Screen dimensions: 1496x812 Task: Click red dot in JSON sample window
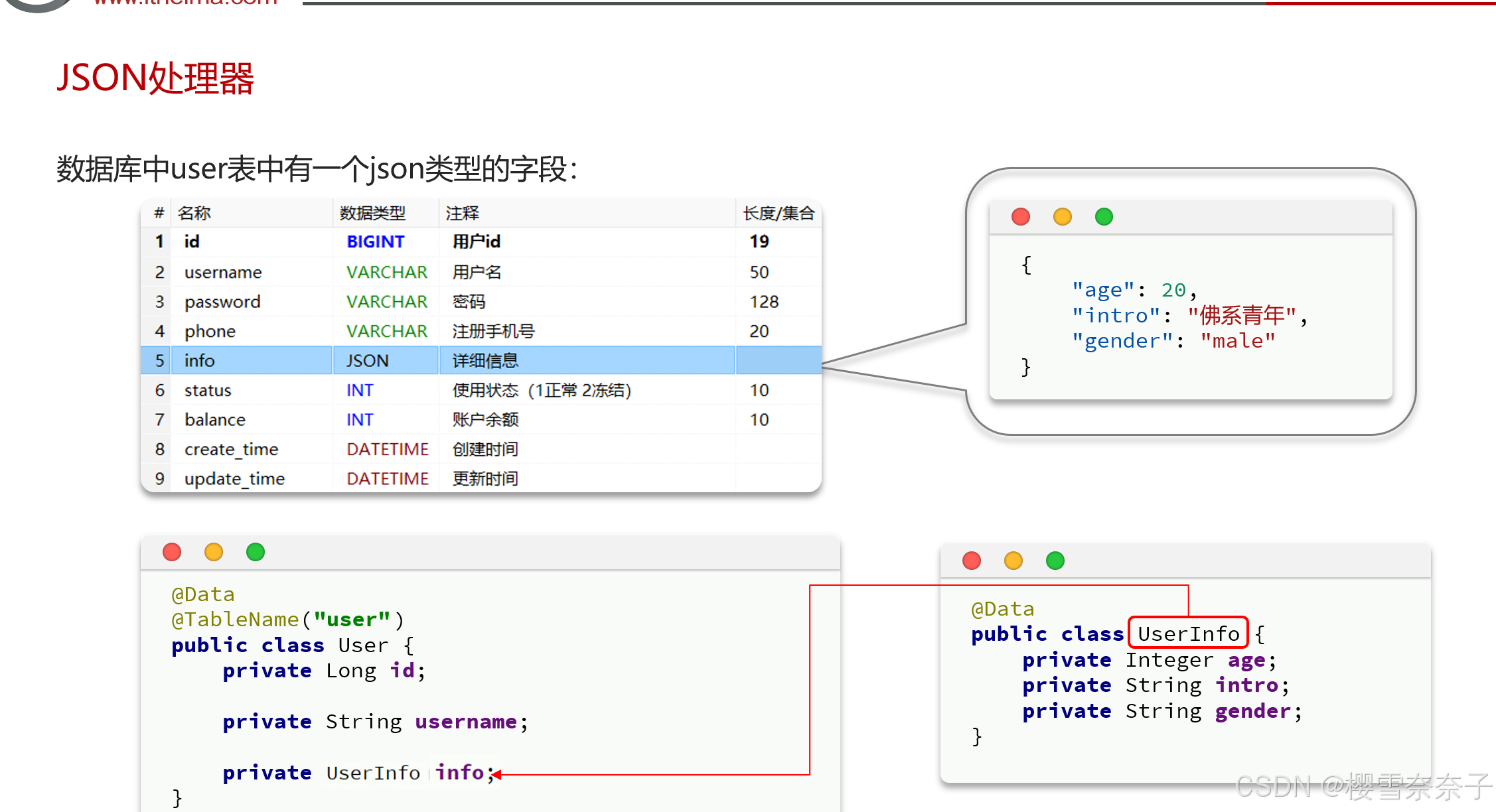point(1020,216)
